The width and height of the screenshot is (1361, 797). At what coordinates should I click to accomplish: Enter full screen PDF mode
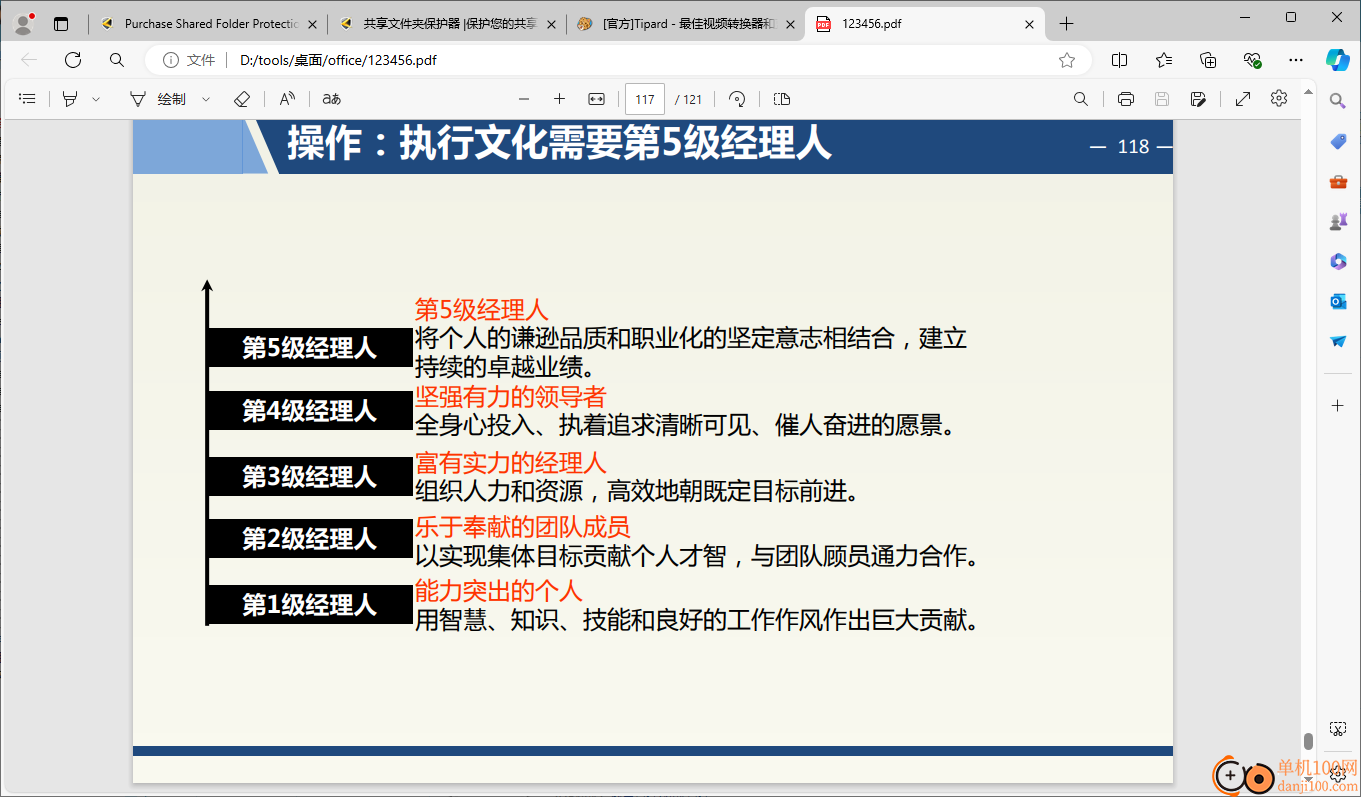click(1243, 99)
